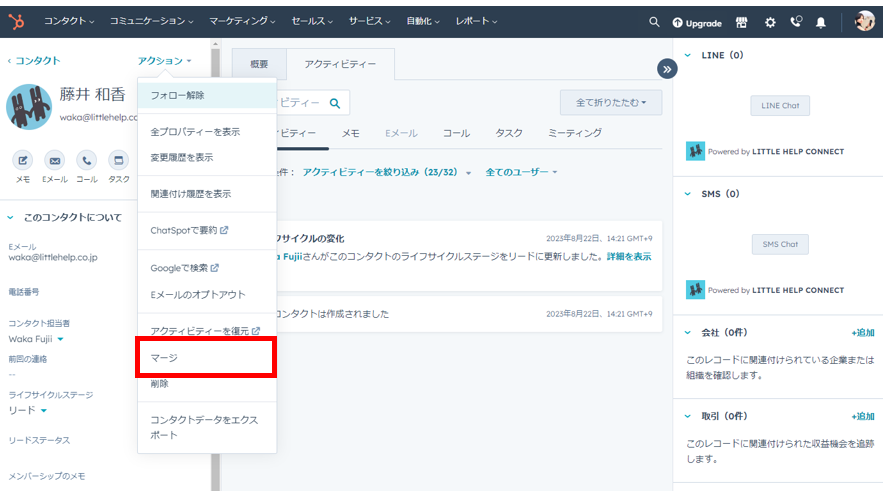Open the 全て折りたたむ dropdown
Viewport: 886px width, 498px height.
(x=611, y=102)
